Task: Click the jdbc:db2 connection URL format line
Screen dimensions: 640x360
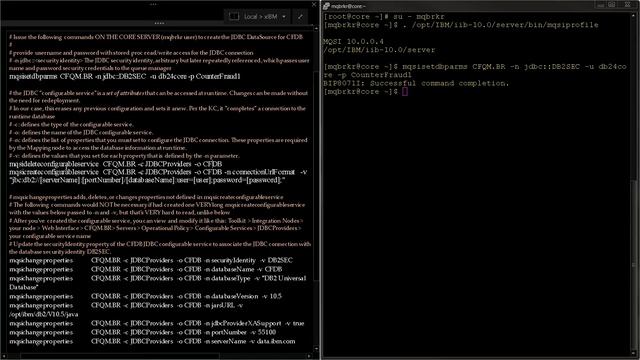Action: [x=147, y=180]
